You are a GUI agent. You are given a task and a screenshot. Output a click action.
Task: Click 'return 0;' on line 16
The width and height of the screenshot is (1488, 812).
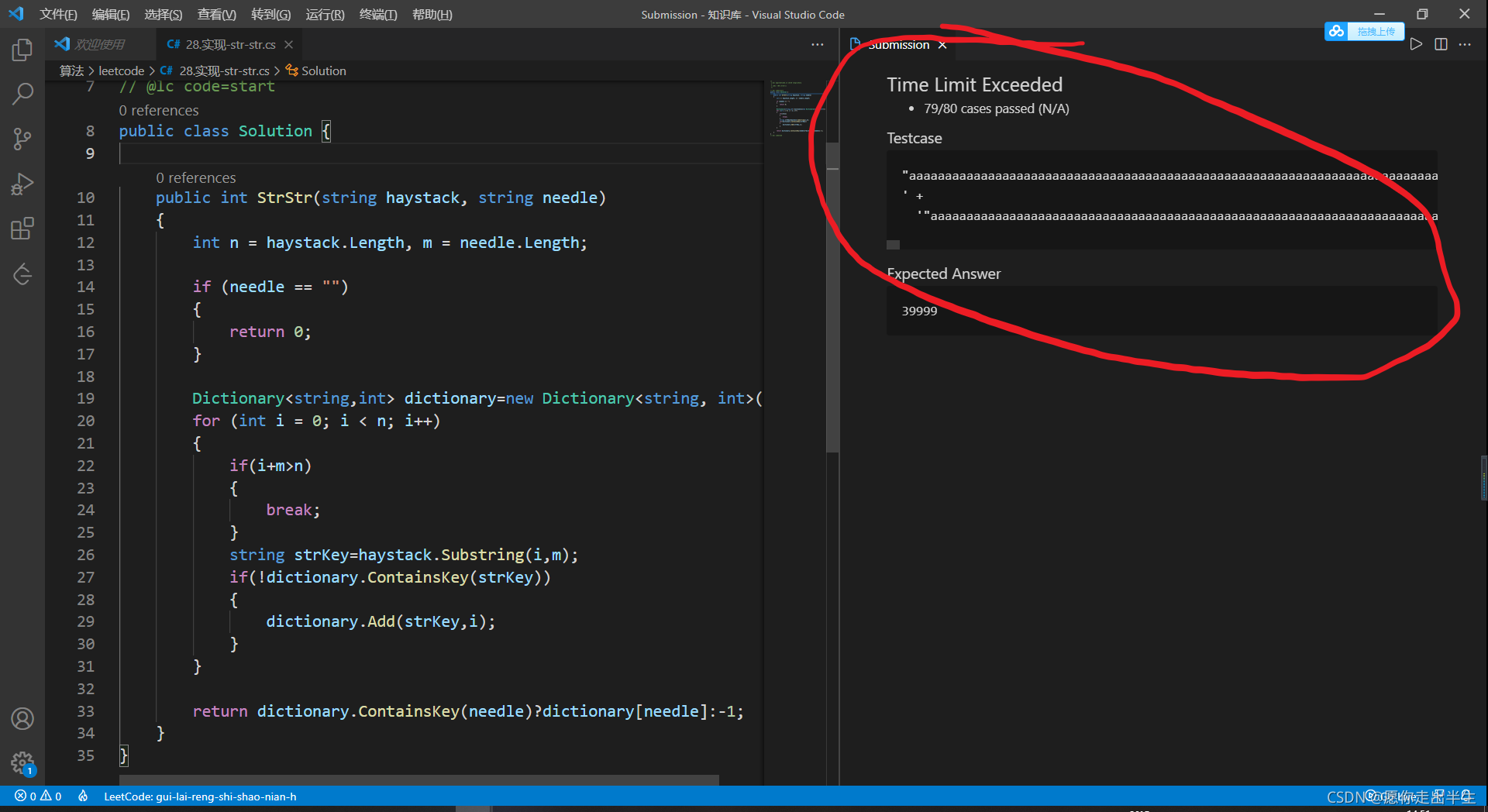click(x=270, y=332)
